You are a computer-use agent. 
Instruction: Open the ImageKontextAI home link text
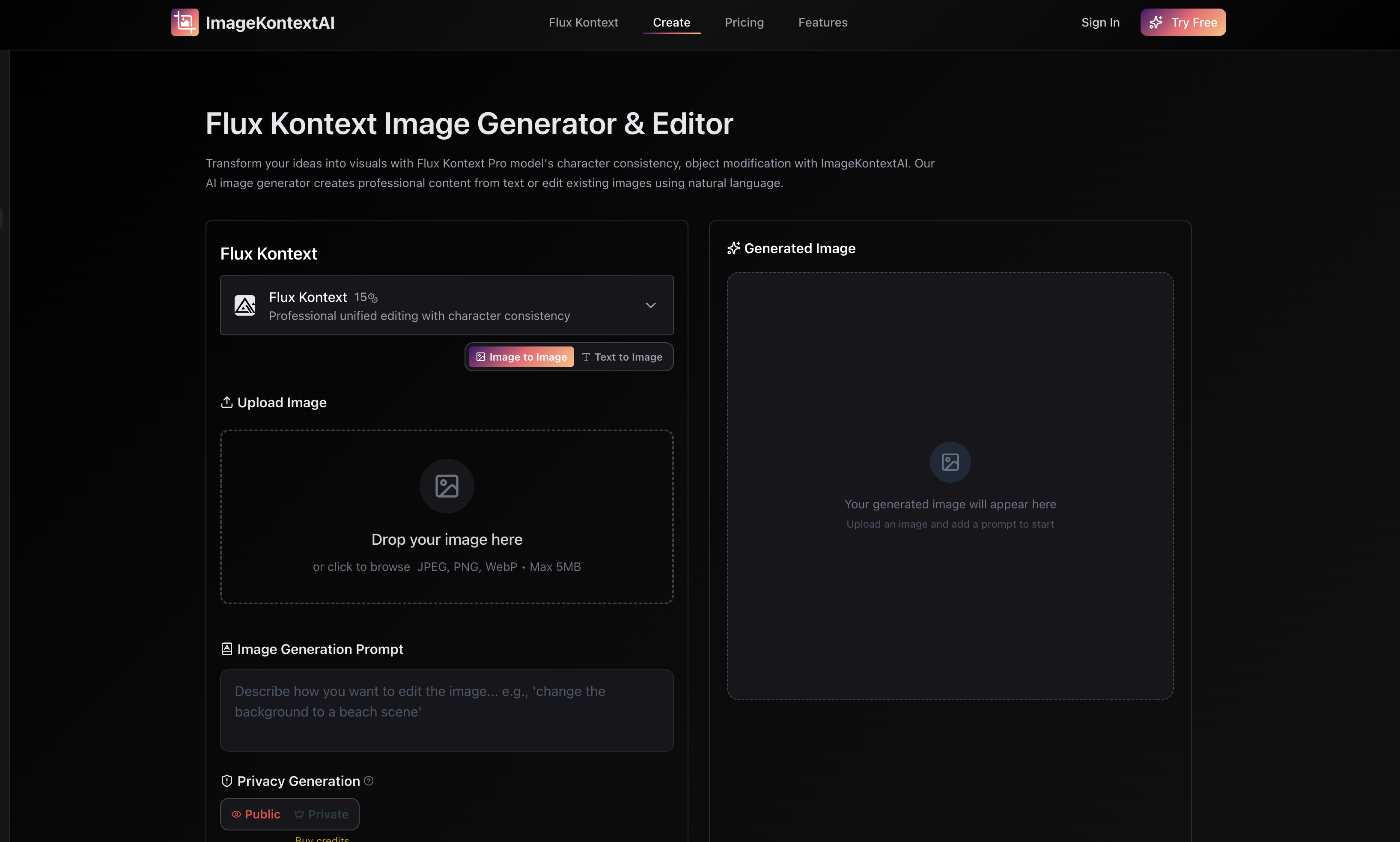click(x=270, y=23)
